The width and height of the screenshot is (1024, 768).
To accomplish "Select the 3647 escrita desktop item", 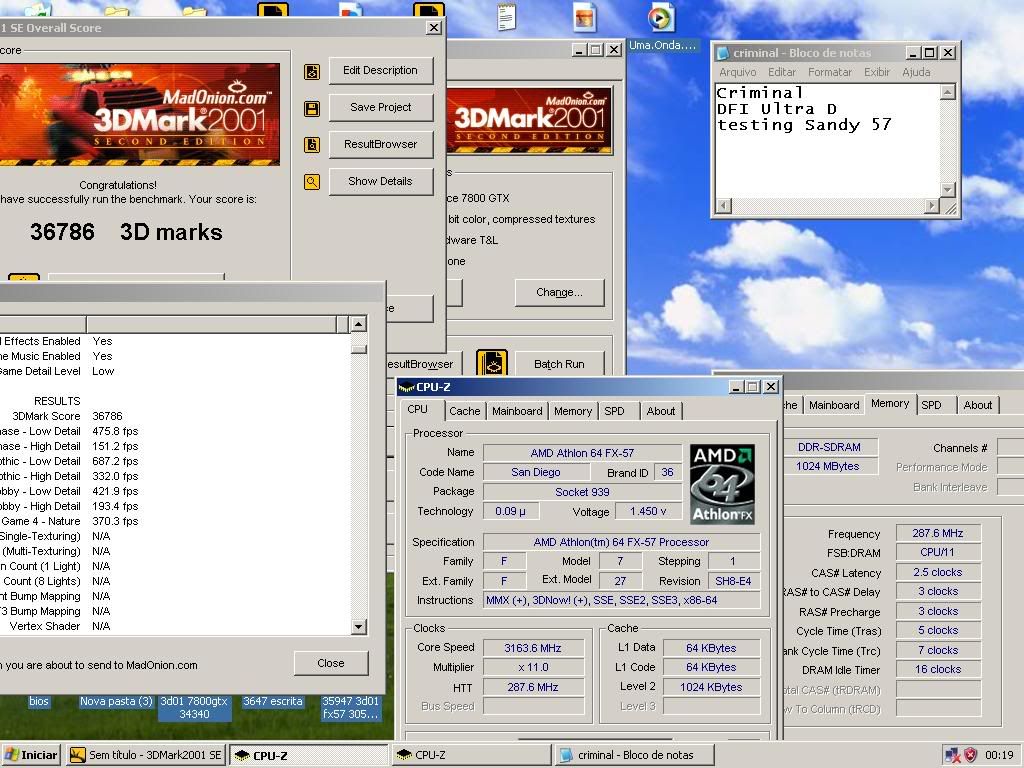I will point(273,701).
